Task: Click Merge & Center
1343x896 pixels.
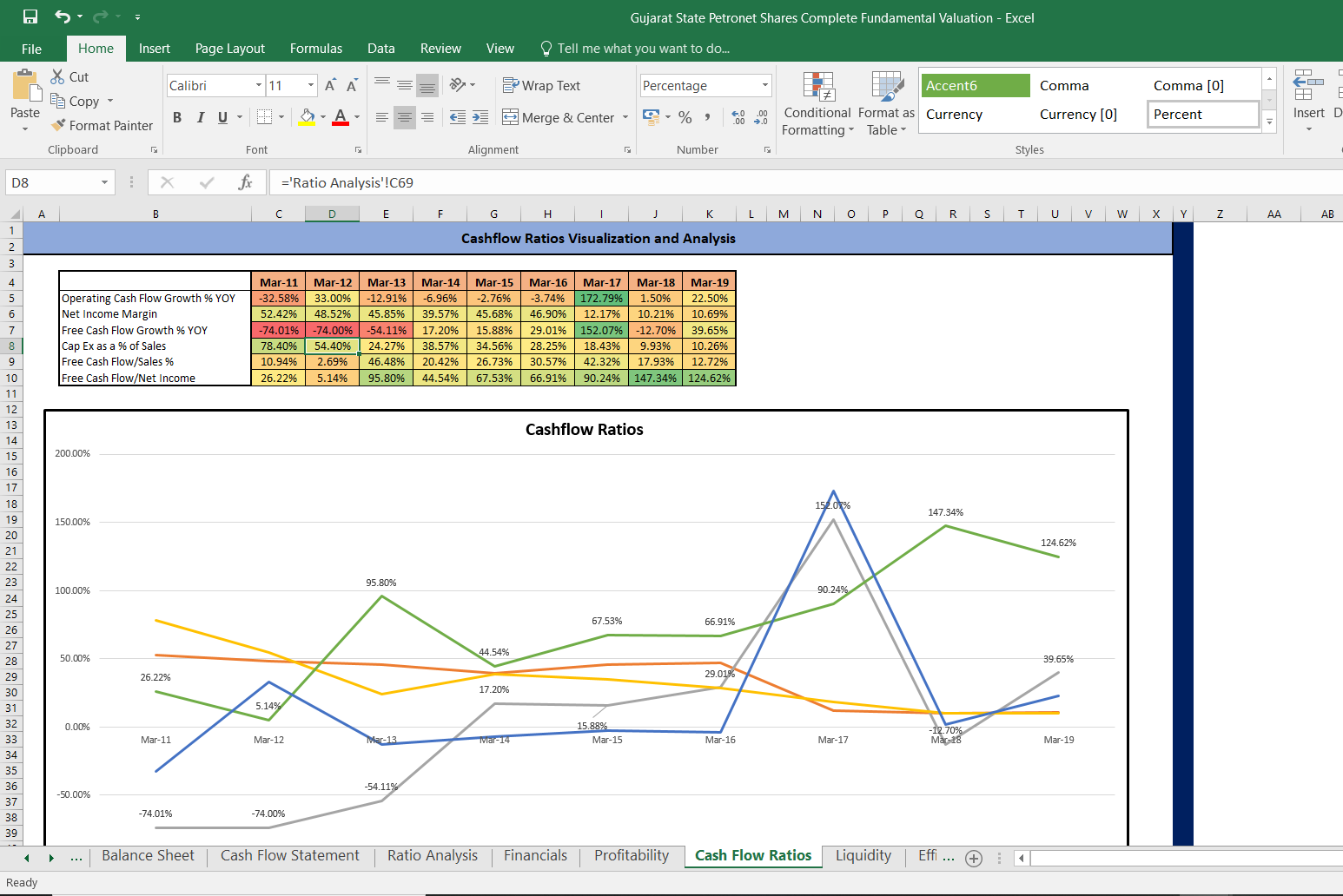Action: (x=559, y=117)
